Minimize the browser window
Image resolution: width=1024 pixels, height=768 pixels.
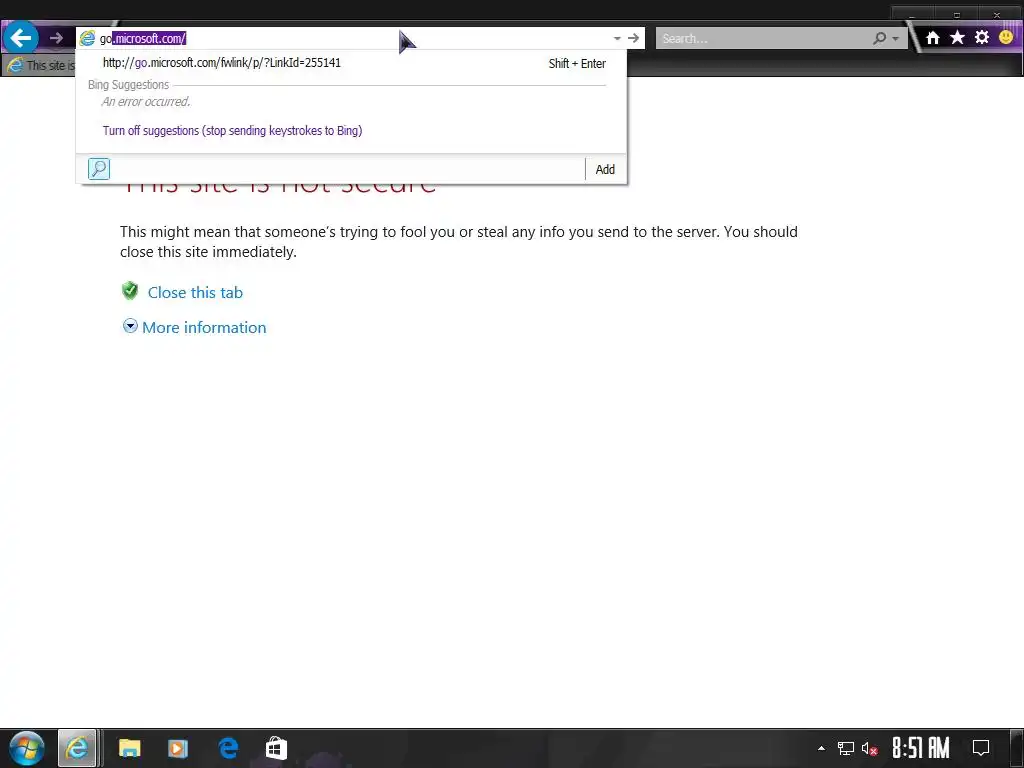click(x=912, y=14)
